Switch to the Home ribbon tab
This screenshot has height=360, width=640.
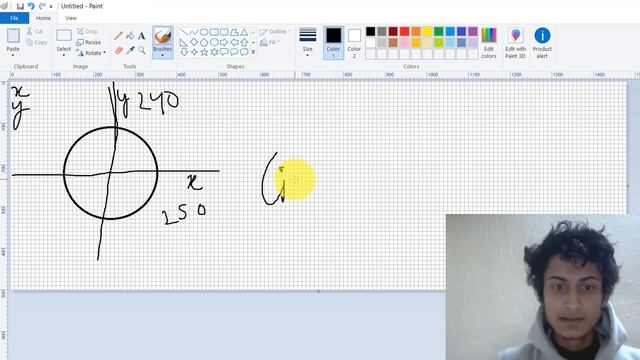pos(43,18)
